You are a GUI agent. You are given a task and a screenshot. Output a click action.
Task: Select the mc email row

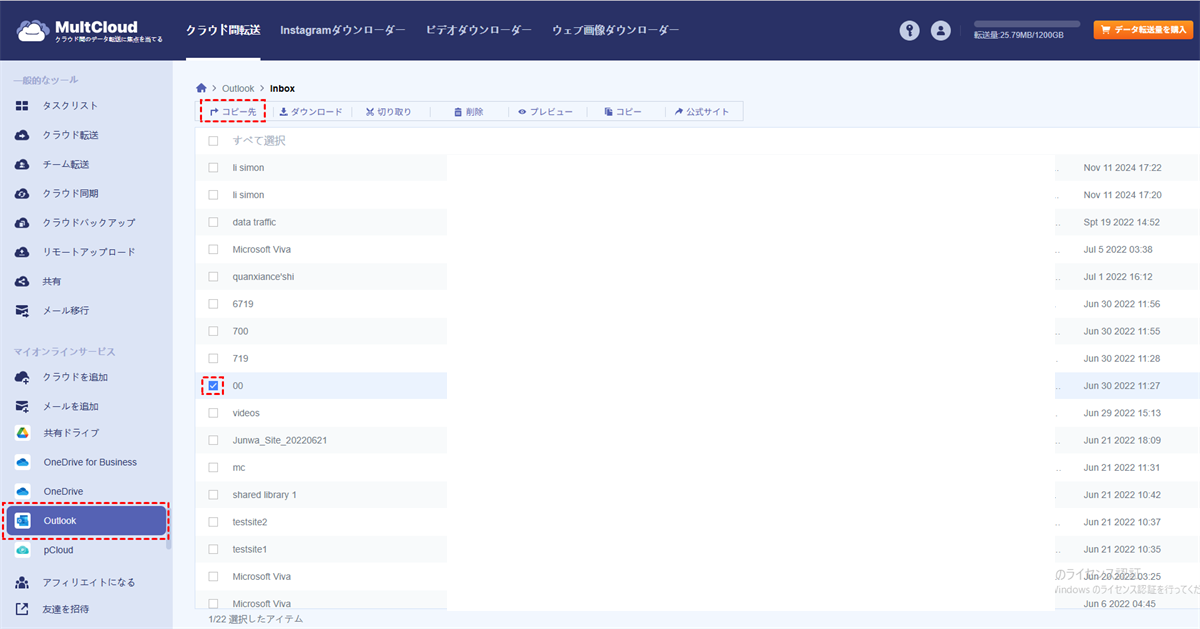(698, 467)
